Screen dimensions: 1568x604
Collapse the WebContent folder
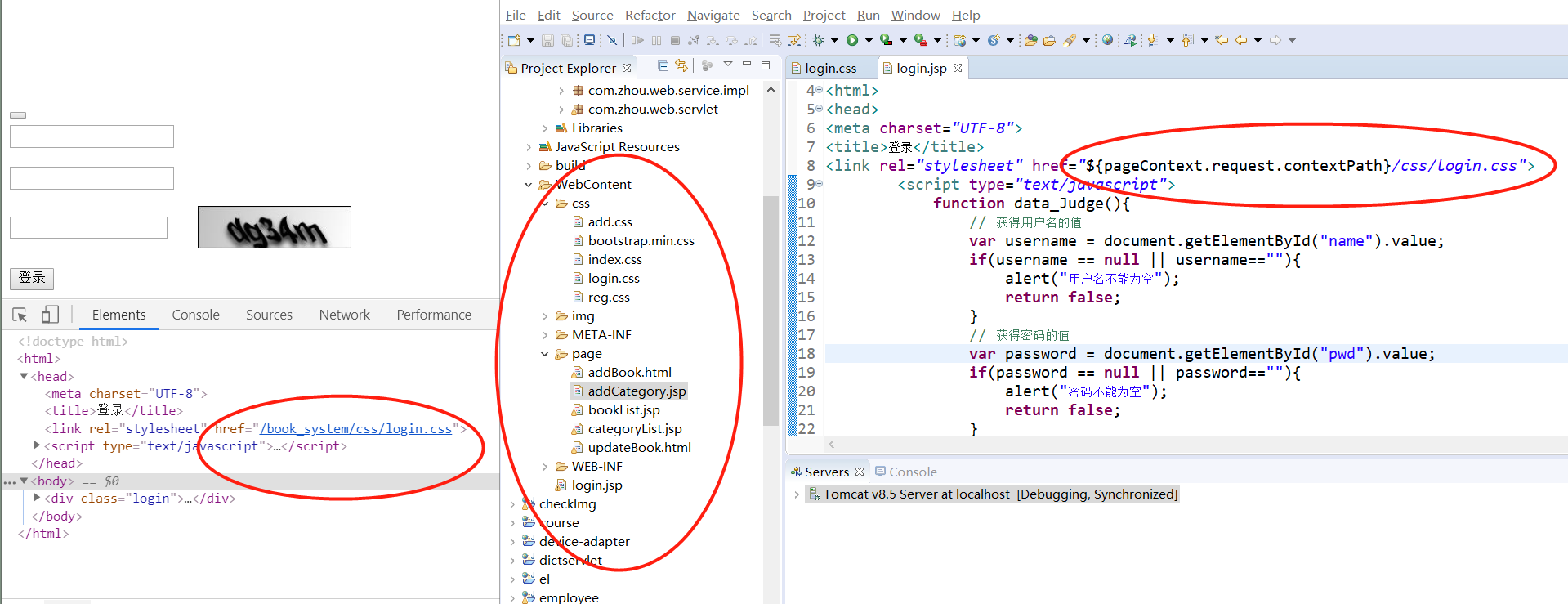pyautogui.click(x=529, y=185)
